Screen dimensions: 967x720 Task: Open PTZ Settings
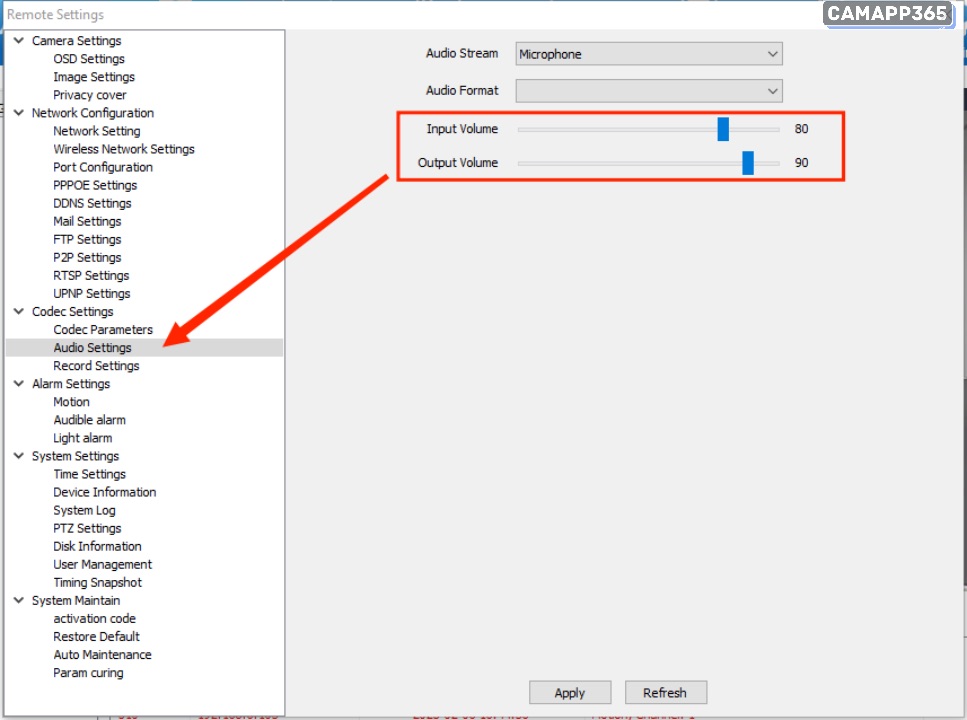87,528
